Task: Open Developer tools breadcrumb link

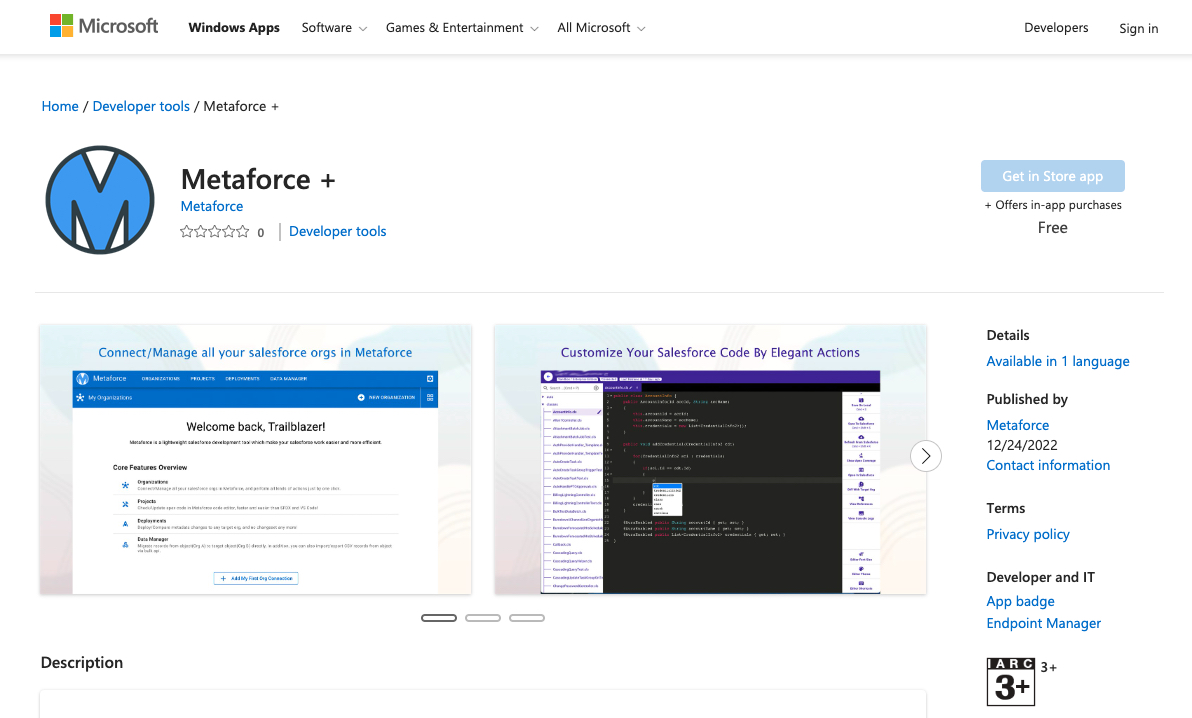Action: tap(141, 106)
